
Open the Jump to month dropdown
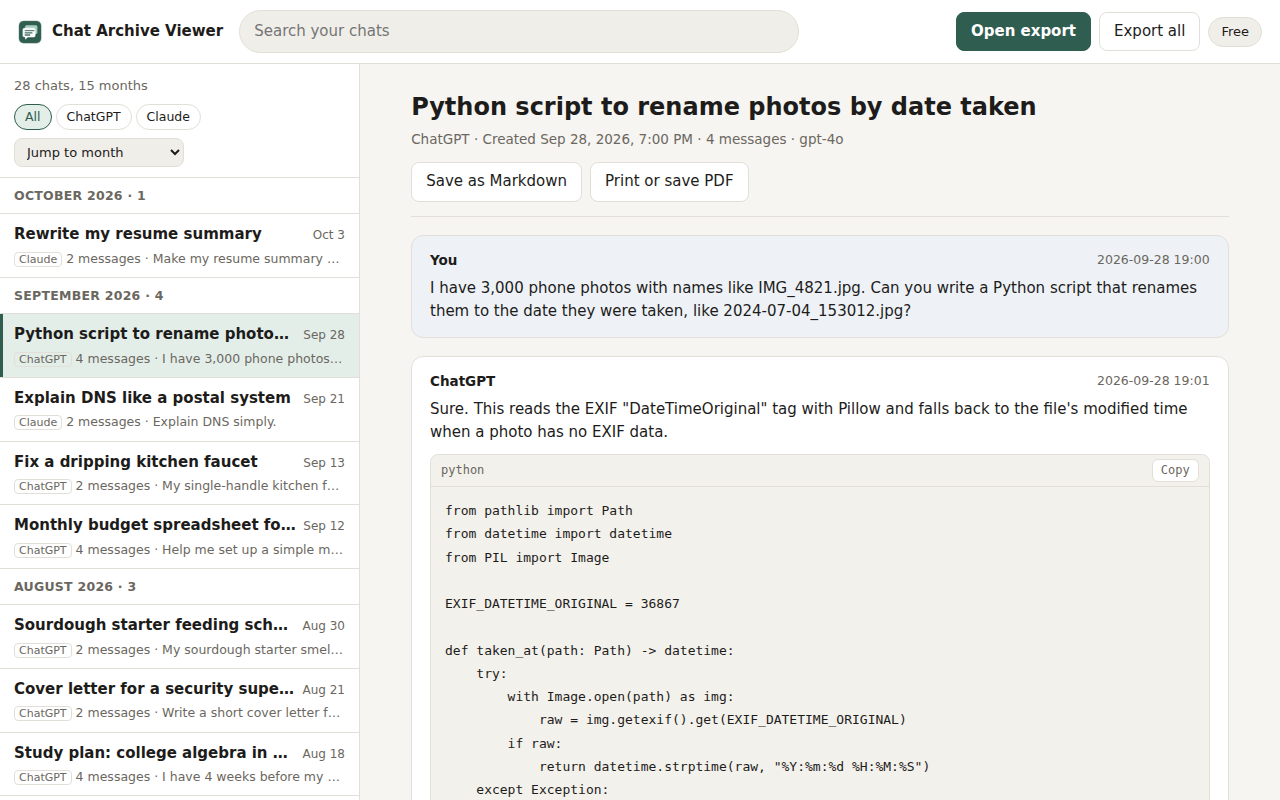tap(99, 152)
